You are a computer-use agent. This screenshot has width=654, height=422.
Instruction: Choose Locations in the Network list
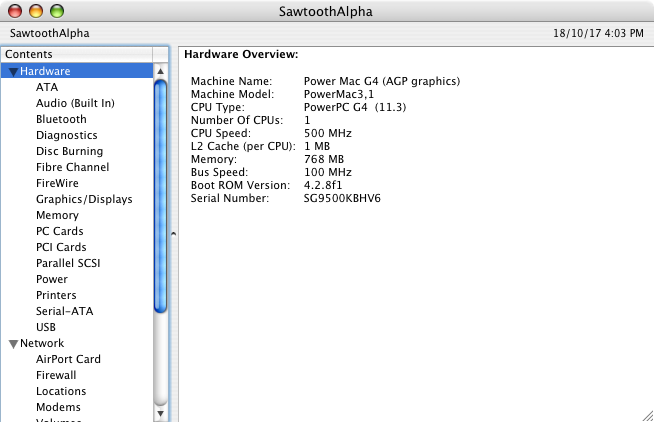click(x=61, y=391)
